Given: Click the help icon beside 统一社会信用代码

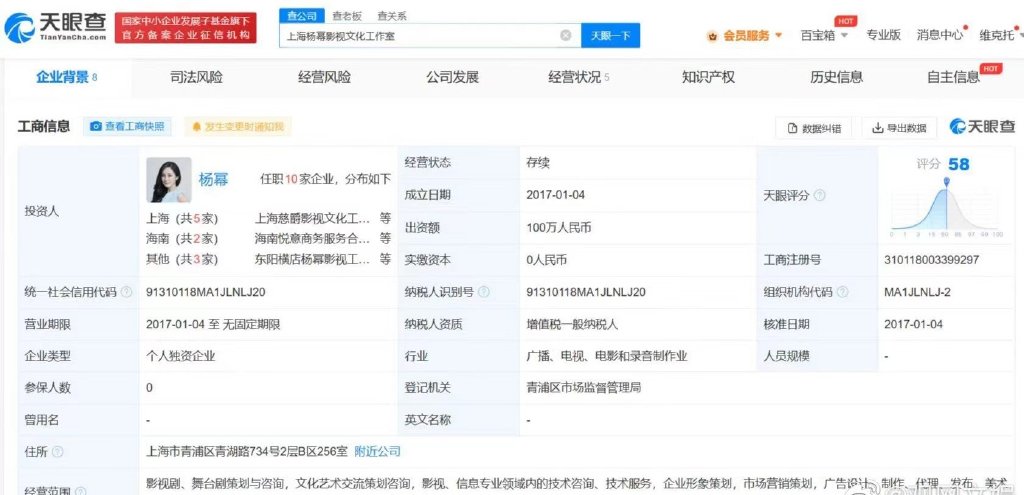Looking at the screenshot, I should [127, 292].
